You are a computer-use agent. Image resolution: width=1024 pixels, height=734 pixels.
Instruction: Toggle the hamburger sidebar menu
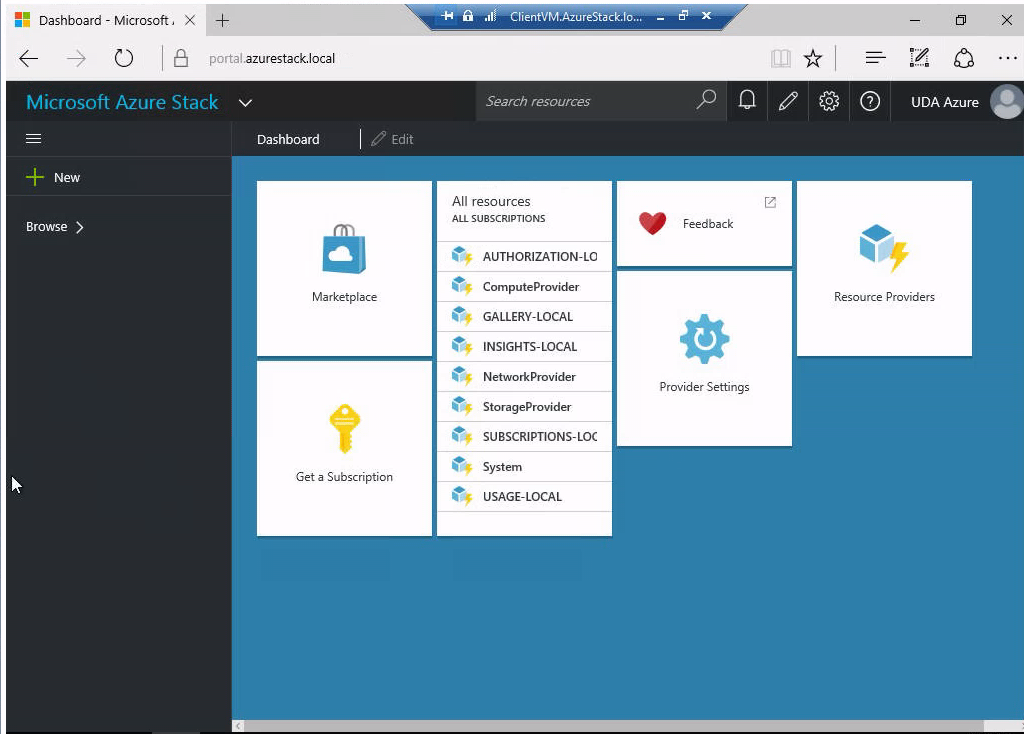34,139
